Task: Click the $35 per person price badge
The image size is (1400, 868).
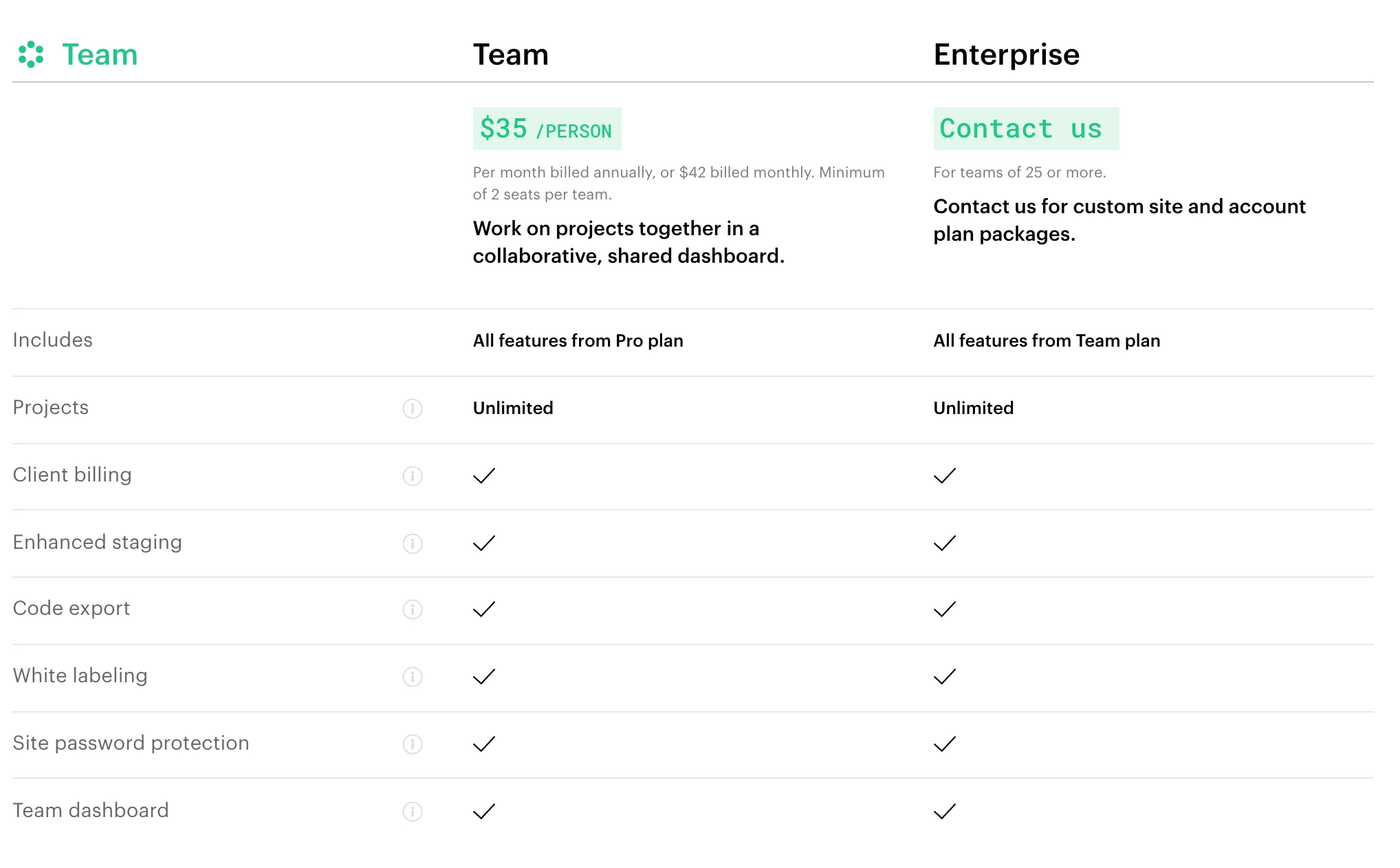Action: [x=547, y=129]
